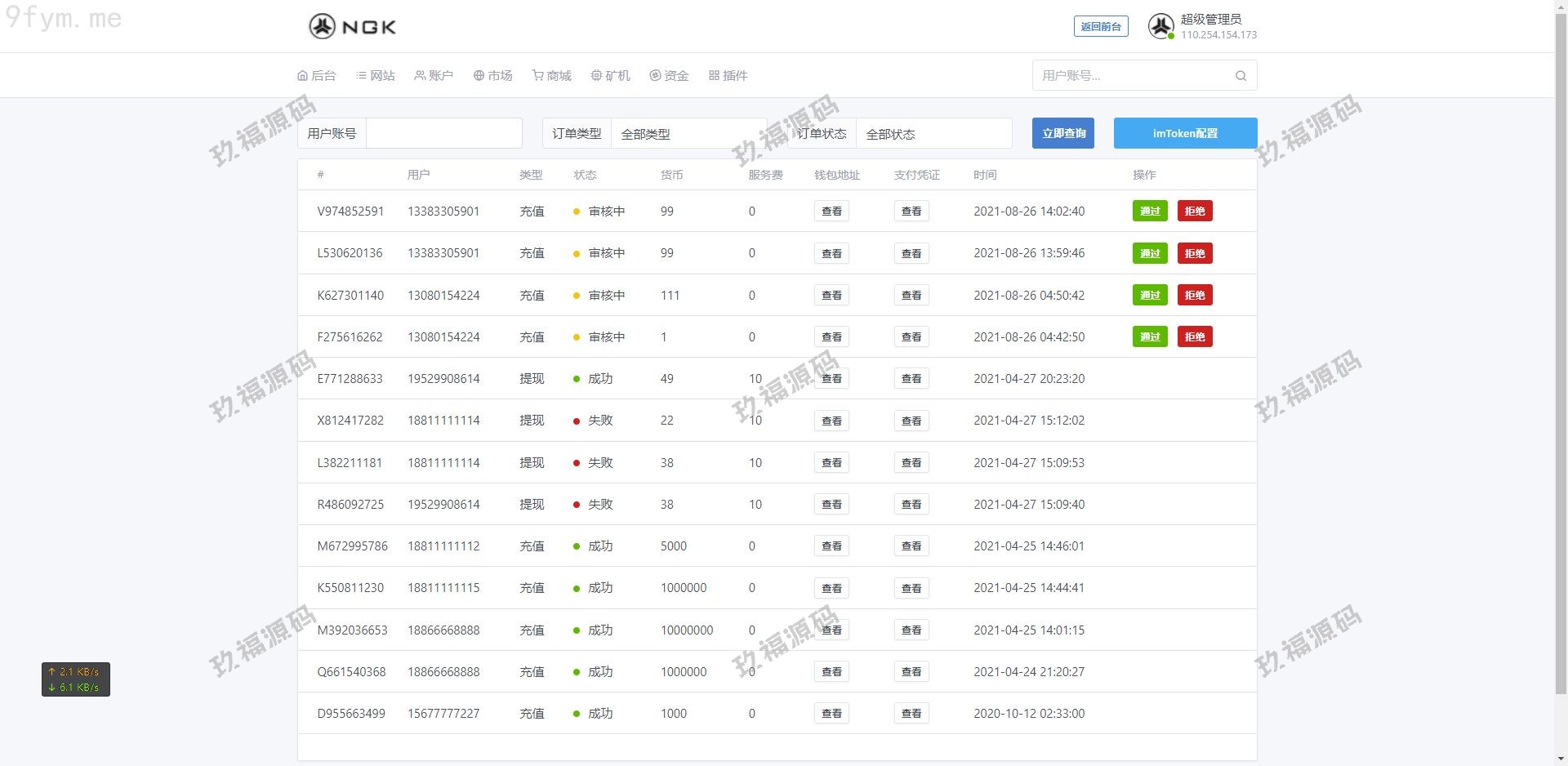Approve order V974852591 with 通过

point(1150,212)
